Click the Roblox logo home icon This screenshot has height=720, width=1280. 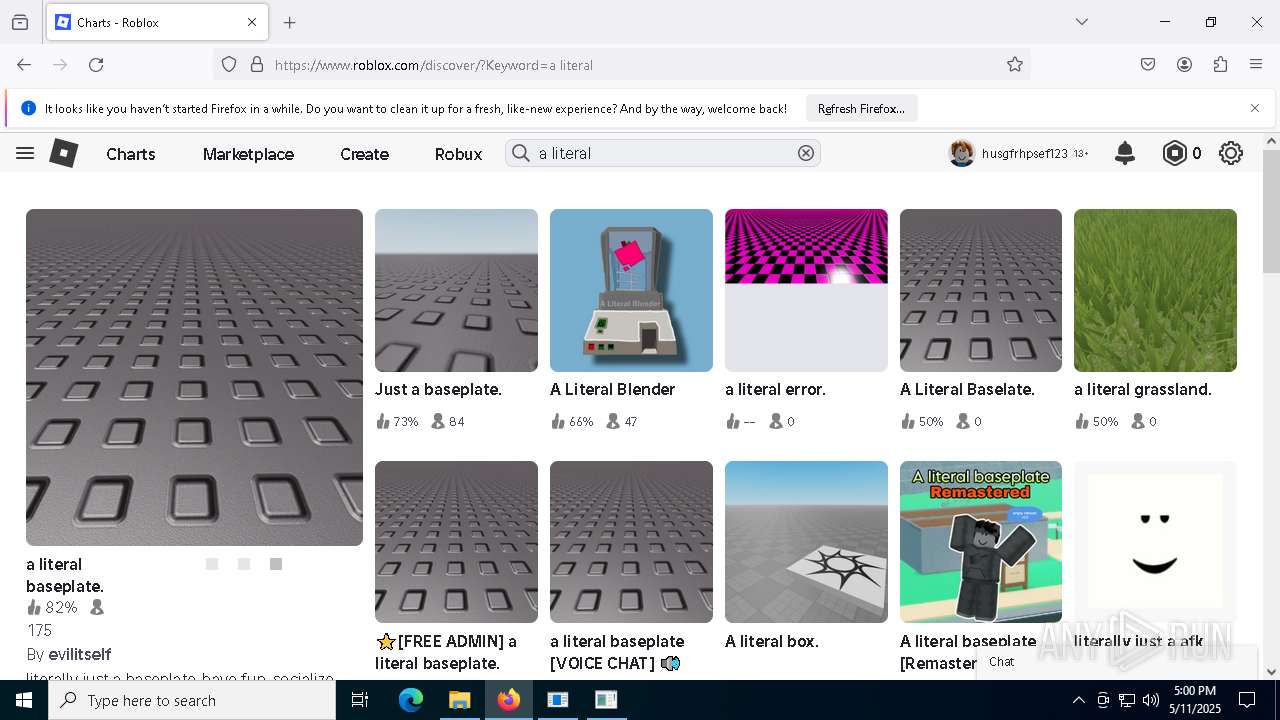point(64,153)
